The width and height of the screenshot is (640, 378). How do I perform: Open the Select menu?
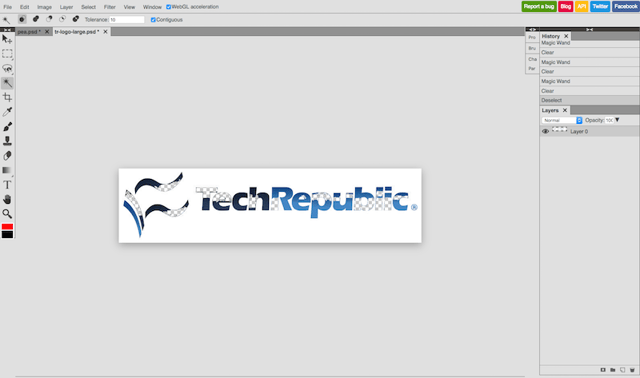[88, 7]
